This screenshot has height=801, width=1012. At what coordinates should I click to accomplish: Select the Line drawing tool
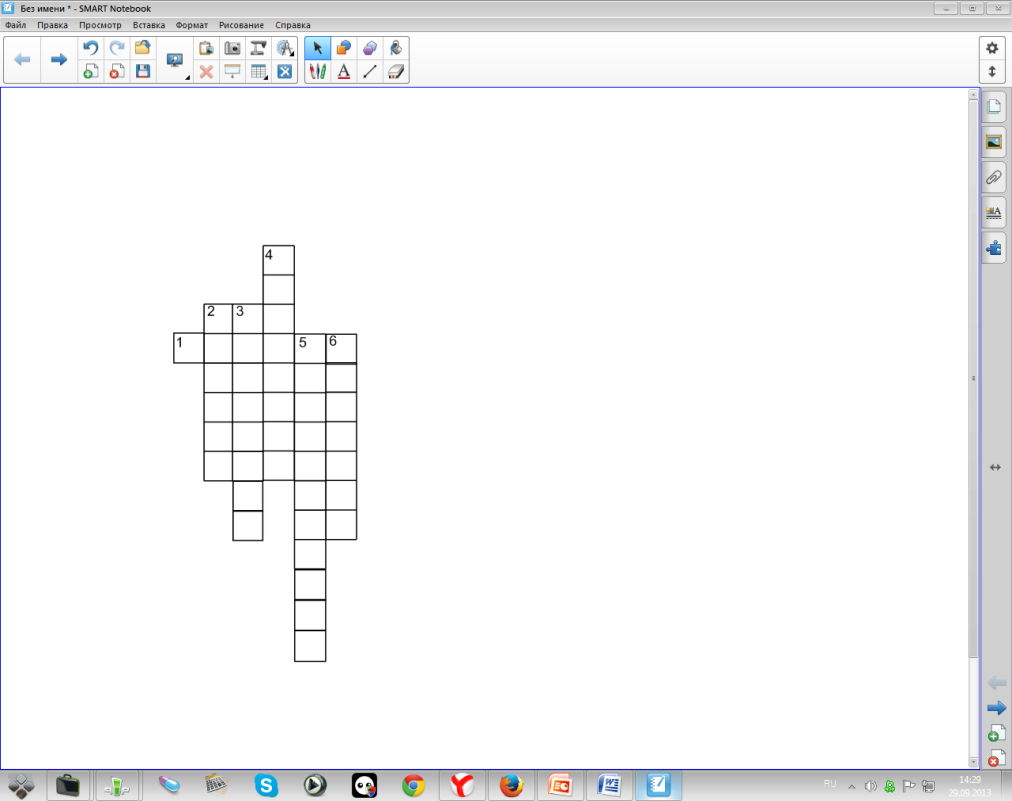[x=370, y=71]
